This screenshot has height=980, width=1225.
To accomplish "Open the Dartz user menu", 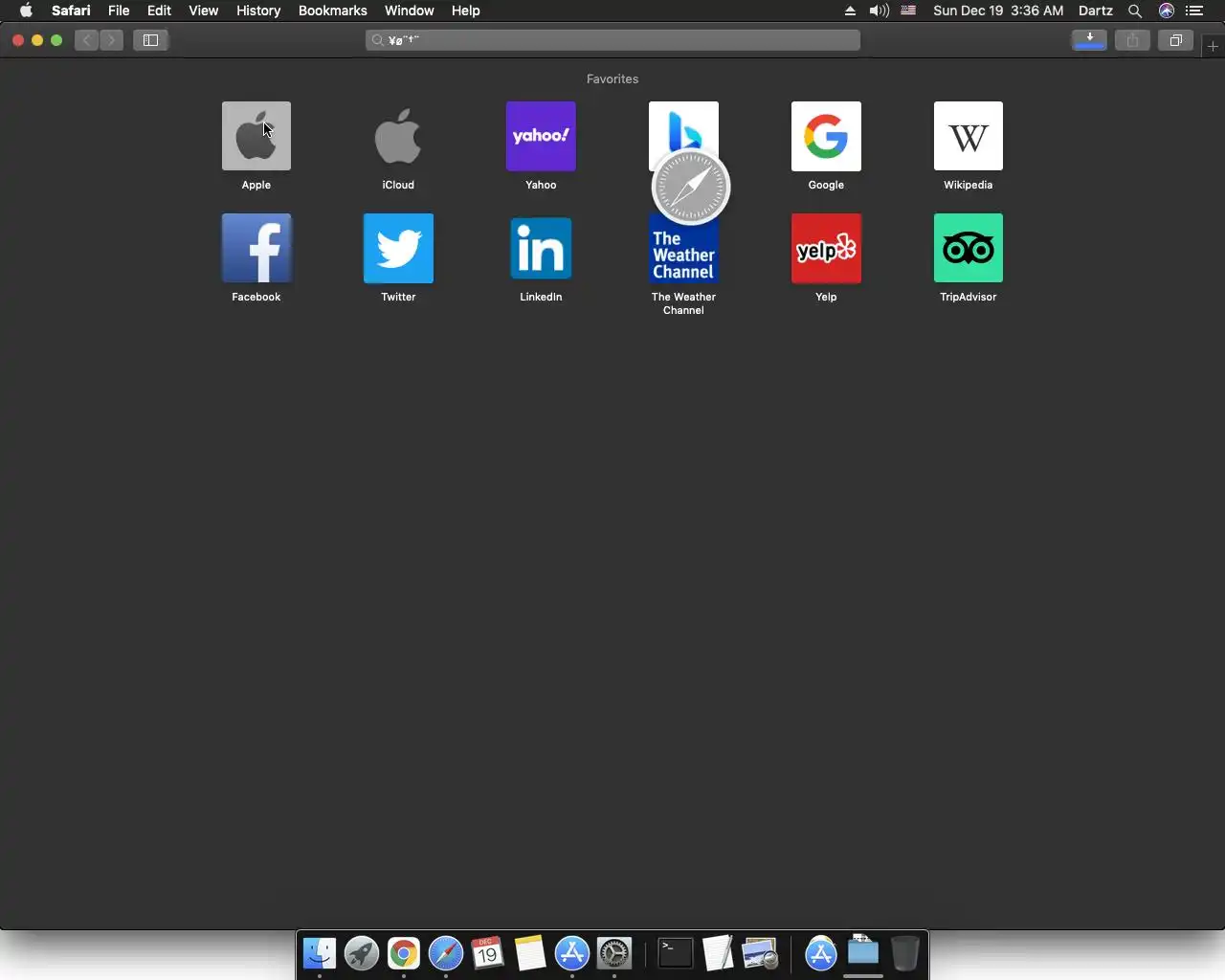I will pyautogui.click(x=1096, y=11).
